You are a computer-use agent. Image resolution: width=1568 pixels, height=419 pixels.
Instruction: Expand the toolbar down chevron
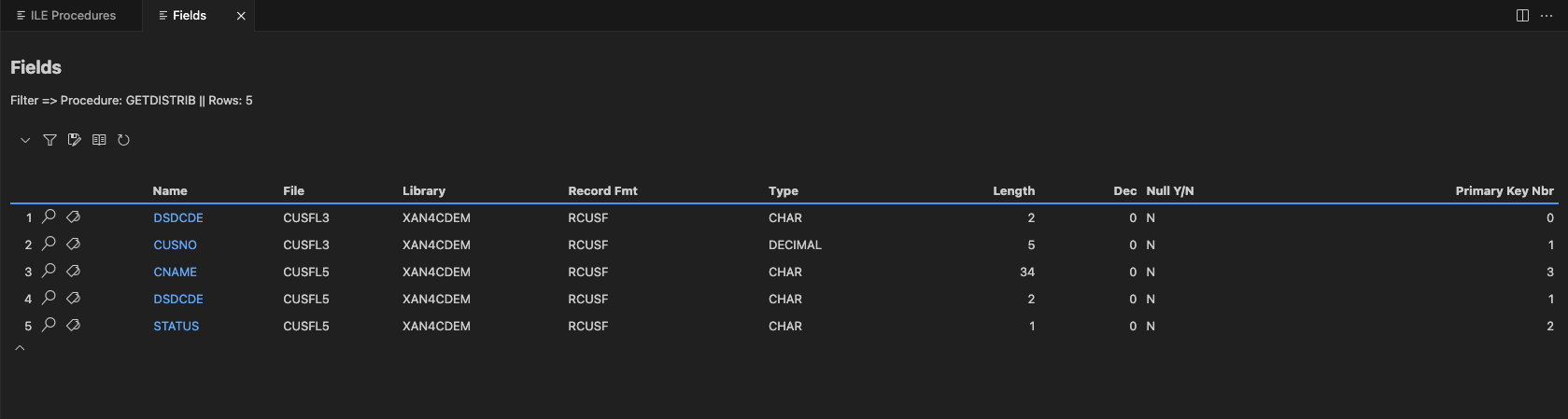[25, 140]
